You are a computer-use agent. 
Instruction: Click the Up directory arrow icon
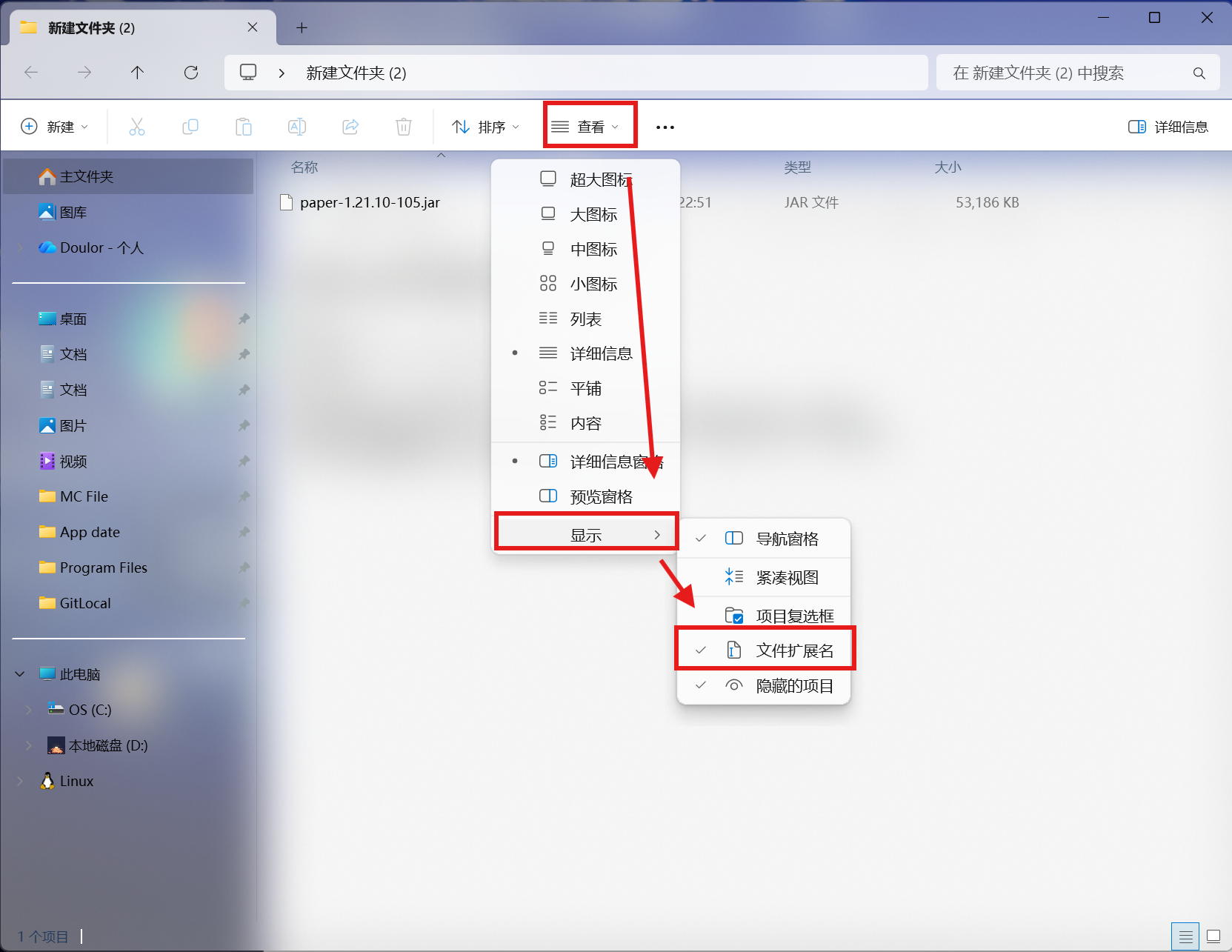coord(137,73)
